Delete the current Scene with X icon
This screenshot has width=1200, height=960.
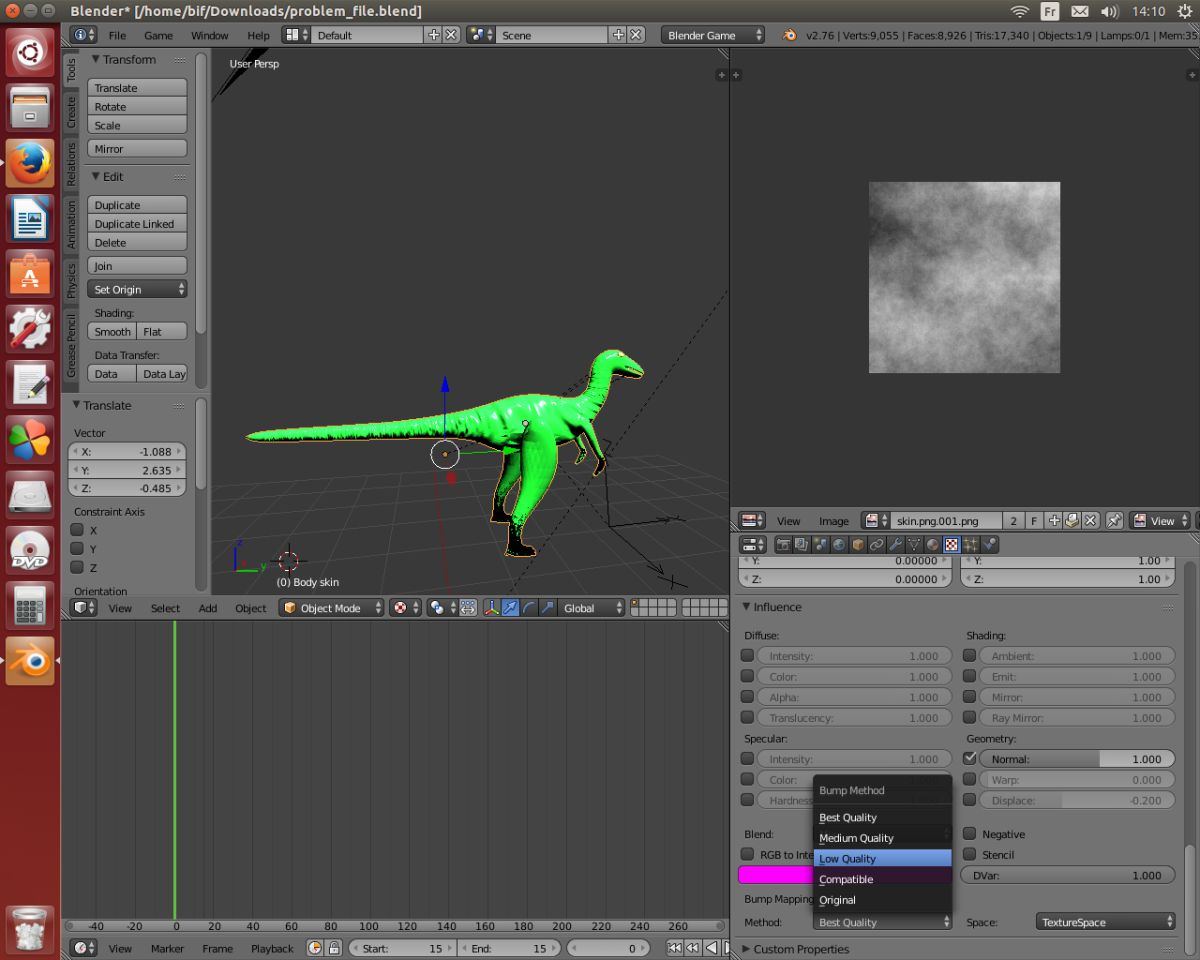pos(635,35)
